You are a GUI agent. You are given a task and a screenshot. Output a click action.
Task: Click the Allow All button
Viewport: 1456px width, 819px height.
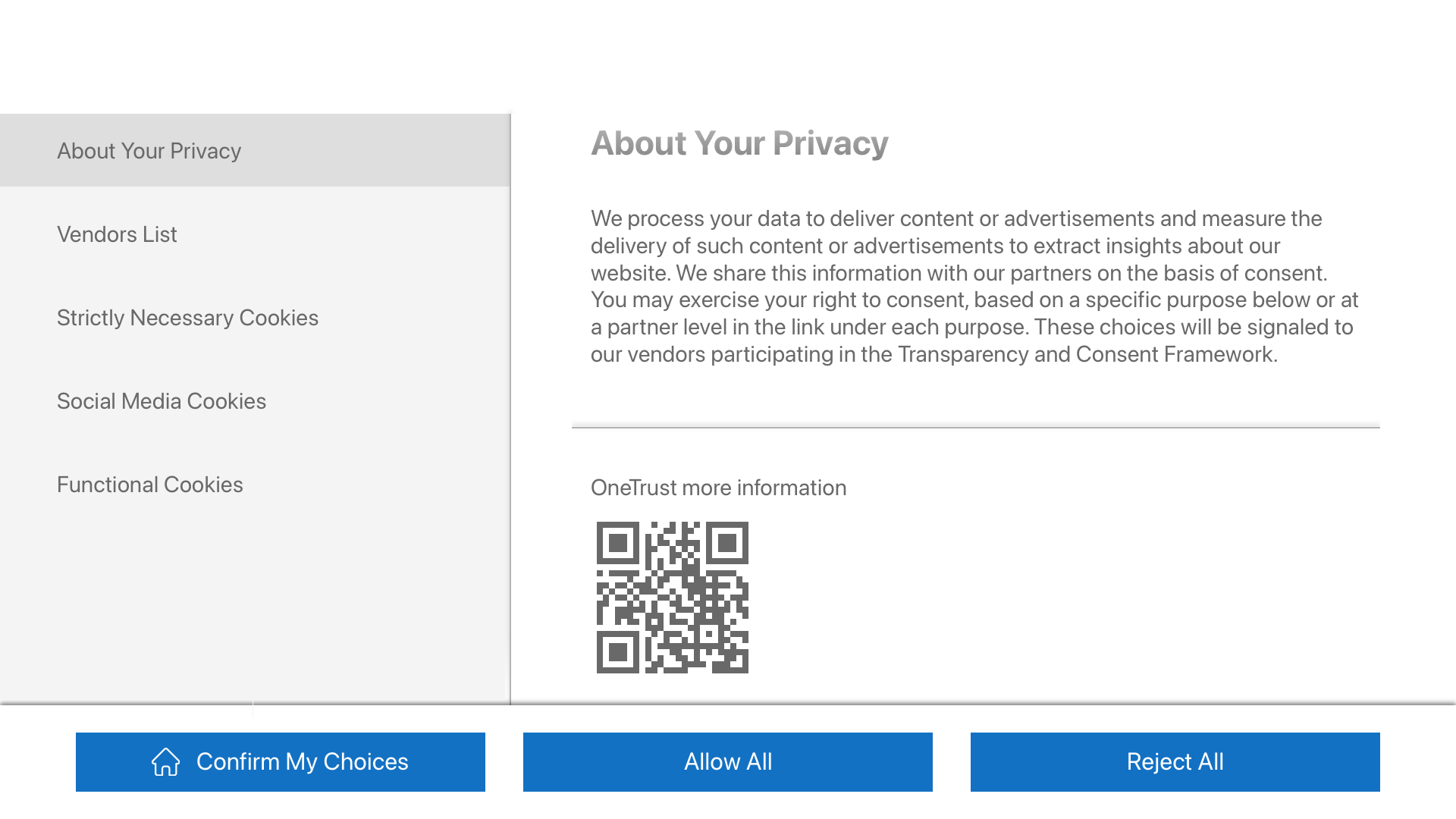[x=727, y=762]
